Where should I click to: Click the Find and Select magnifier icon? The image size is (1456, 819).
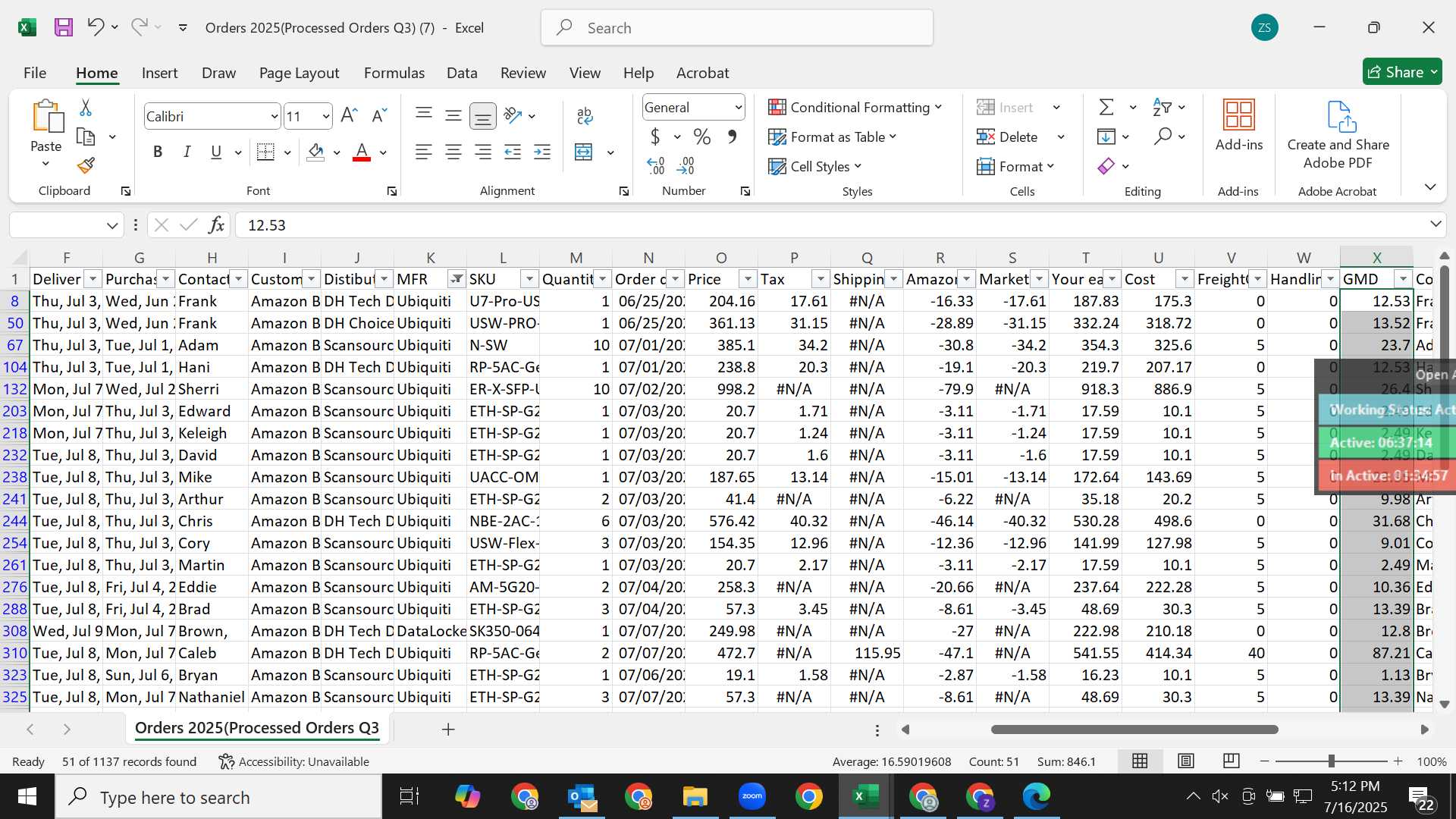1163,136
